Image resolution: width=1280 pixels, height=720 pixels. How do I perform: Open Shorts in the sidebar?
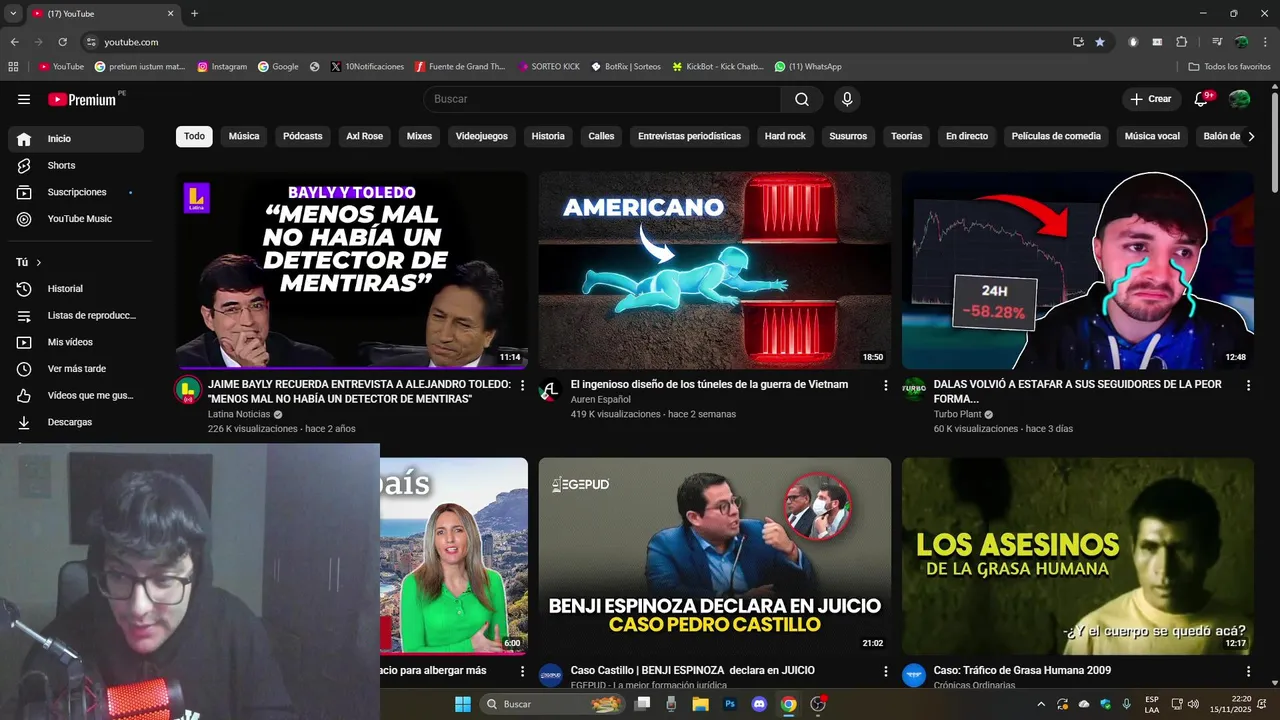[76, 165]
